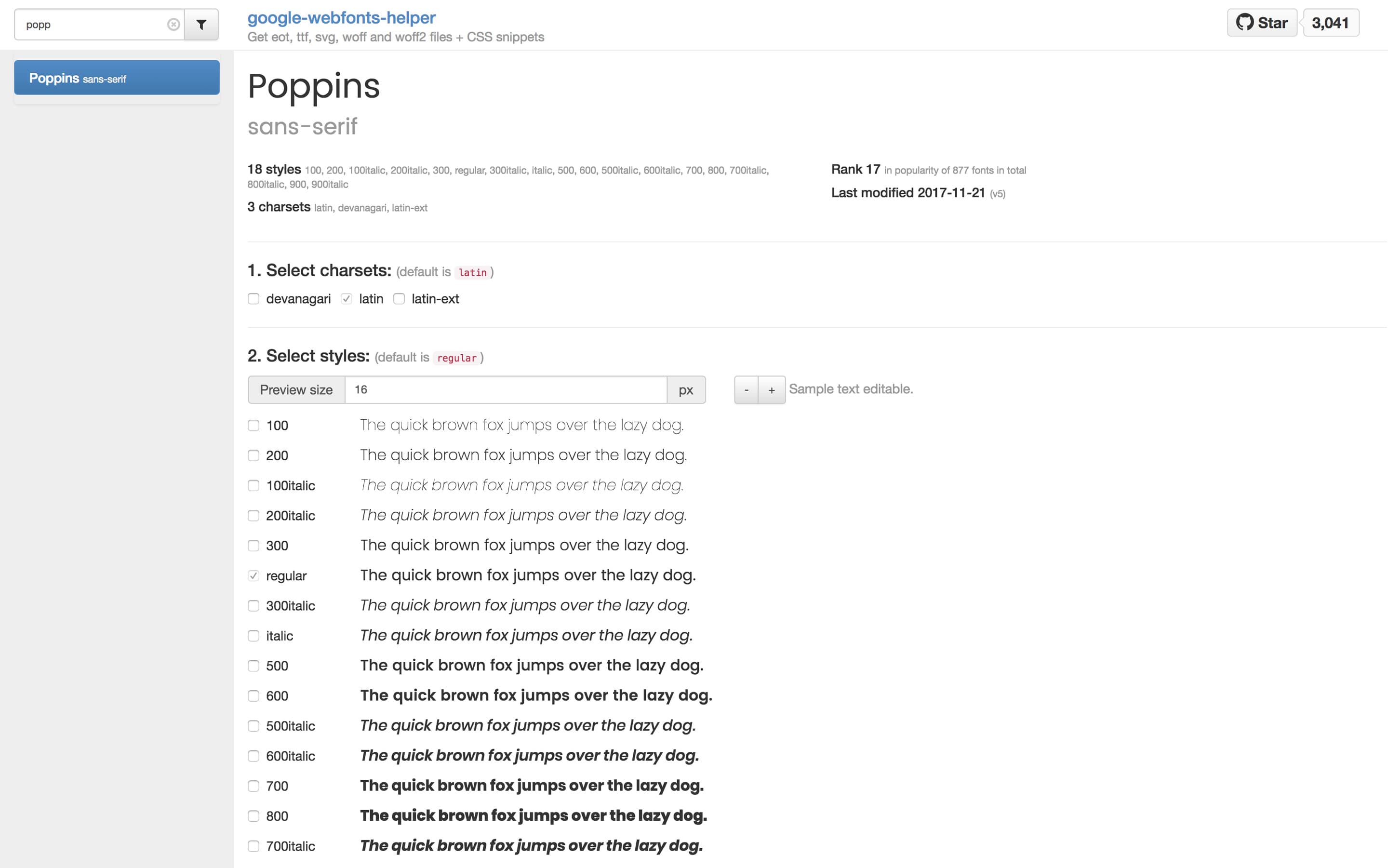
Task: Click the minus stepper to decrease preview size
Action: 747,389
